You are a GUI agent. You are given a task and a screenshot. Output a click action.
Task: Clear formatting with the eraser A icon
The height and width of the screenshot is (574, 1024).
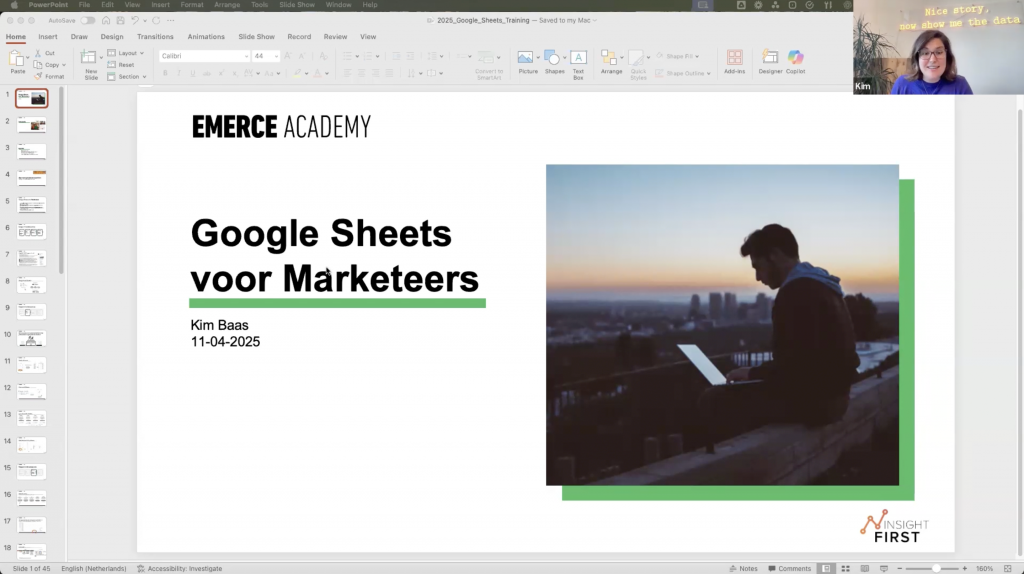click(323, 56)
